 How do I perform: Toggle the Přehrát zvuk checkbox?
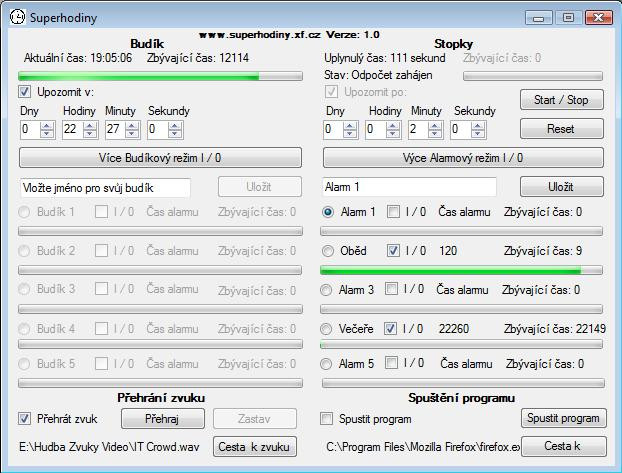(x=25, y=418)
